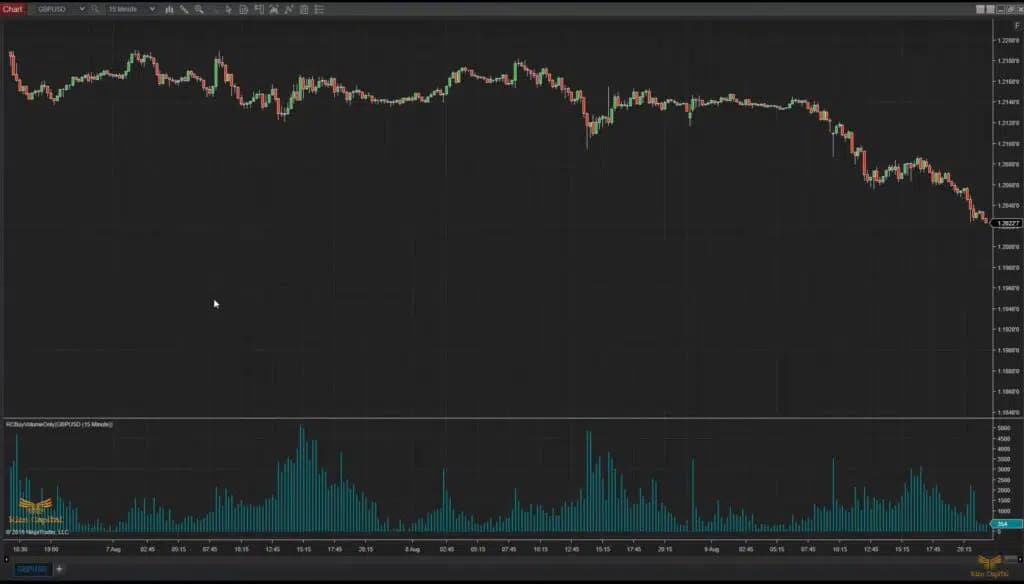This screenshot has height=584, width=1024.
Task: Open the Strategies icon in toolbar
Action: coord(274,9)
